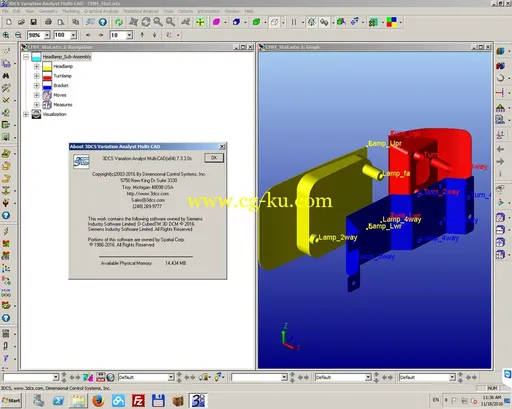Click the four-color square toolbar icon
This screenshot has width=512, height=409.
pyautogui.click(x=392, y=22)
